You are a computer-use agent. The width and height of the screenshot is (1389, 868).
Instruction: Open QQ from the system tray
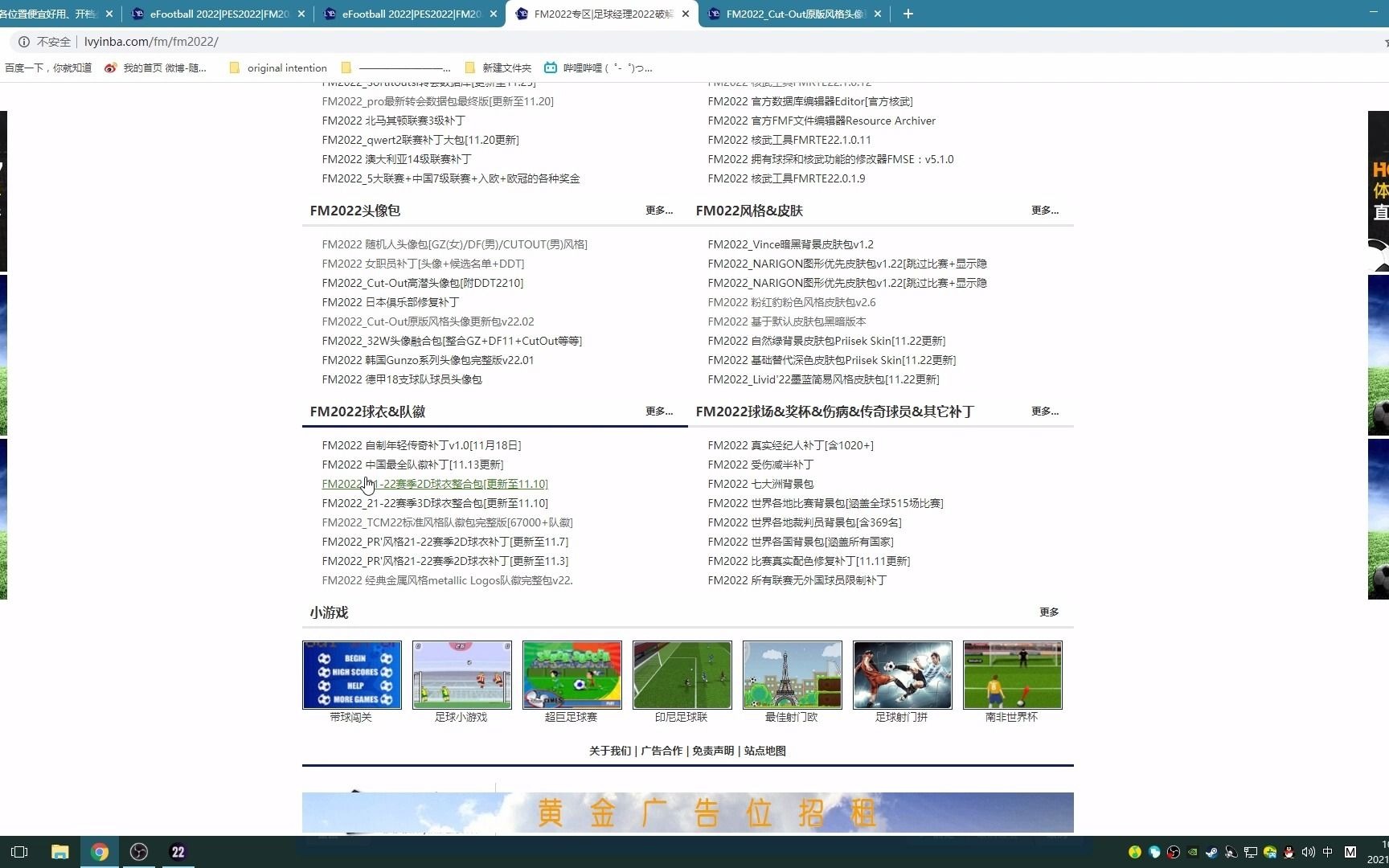click(1289, 853)
